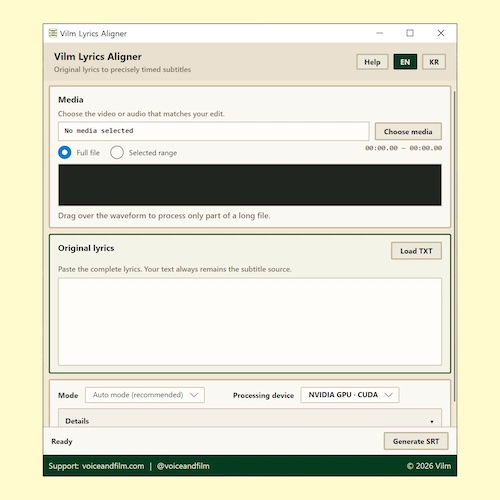Click Choose media button
The height and width of the screenshot is (500, 500).
click(408, 131)
